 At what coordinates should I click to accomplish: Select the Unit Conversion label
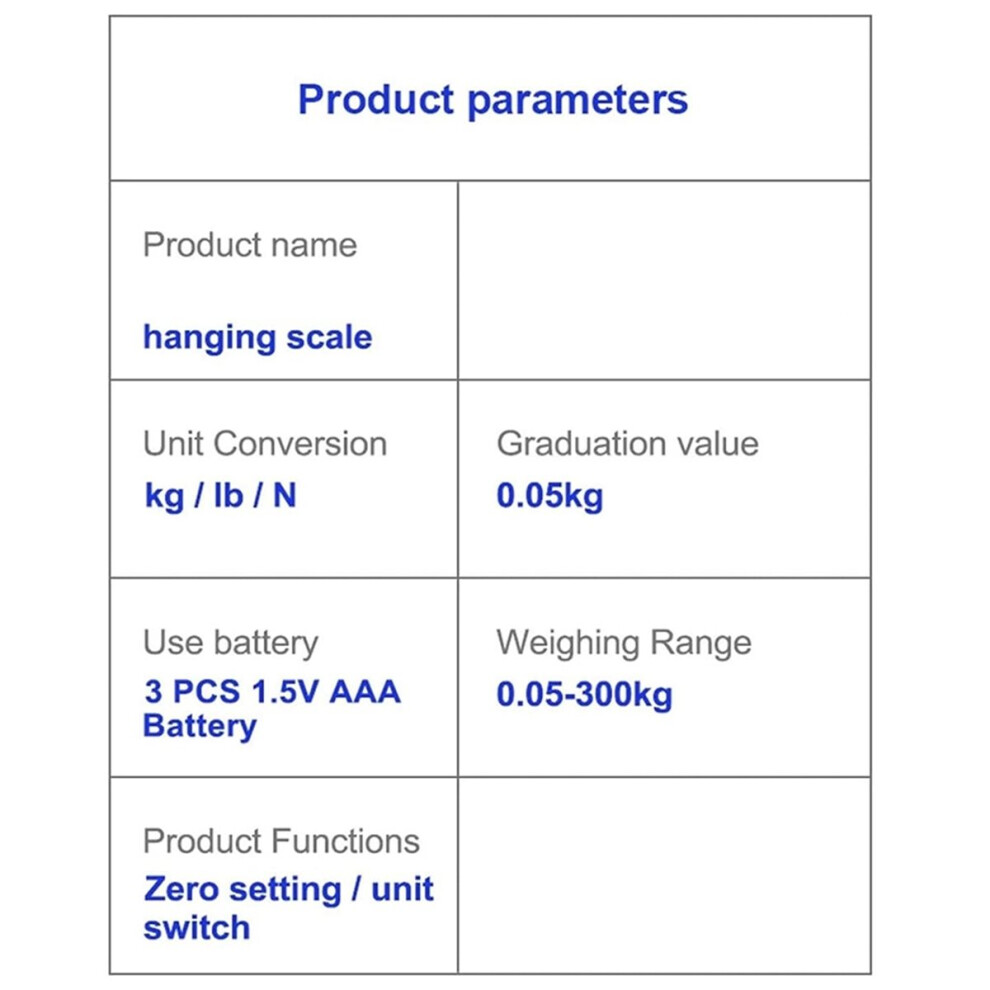265,443
